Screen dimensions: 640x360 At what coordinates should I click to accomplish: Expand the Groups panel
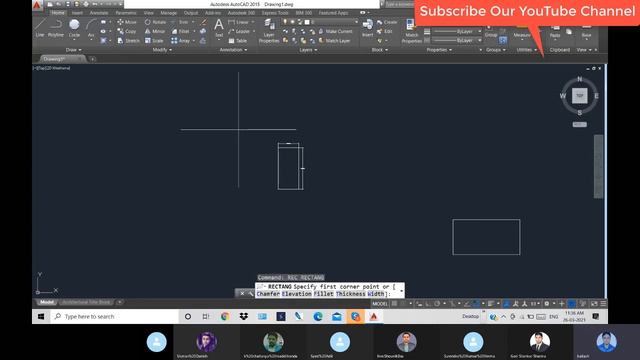click(496, 50)
